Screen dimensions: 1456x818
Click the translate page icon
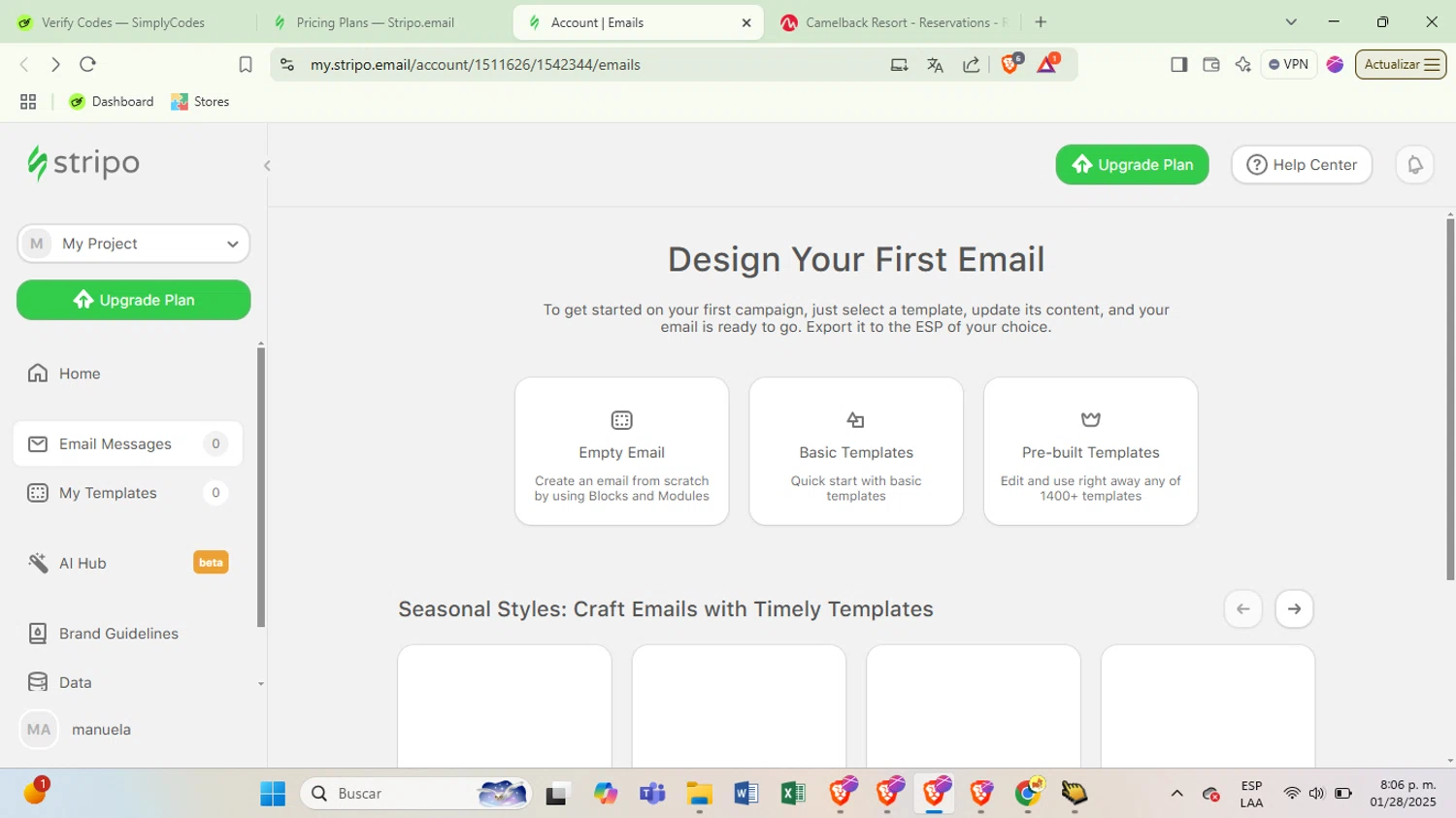(x=935, y=65)
